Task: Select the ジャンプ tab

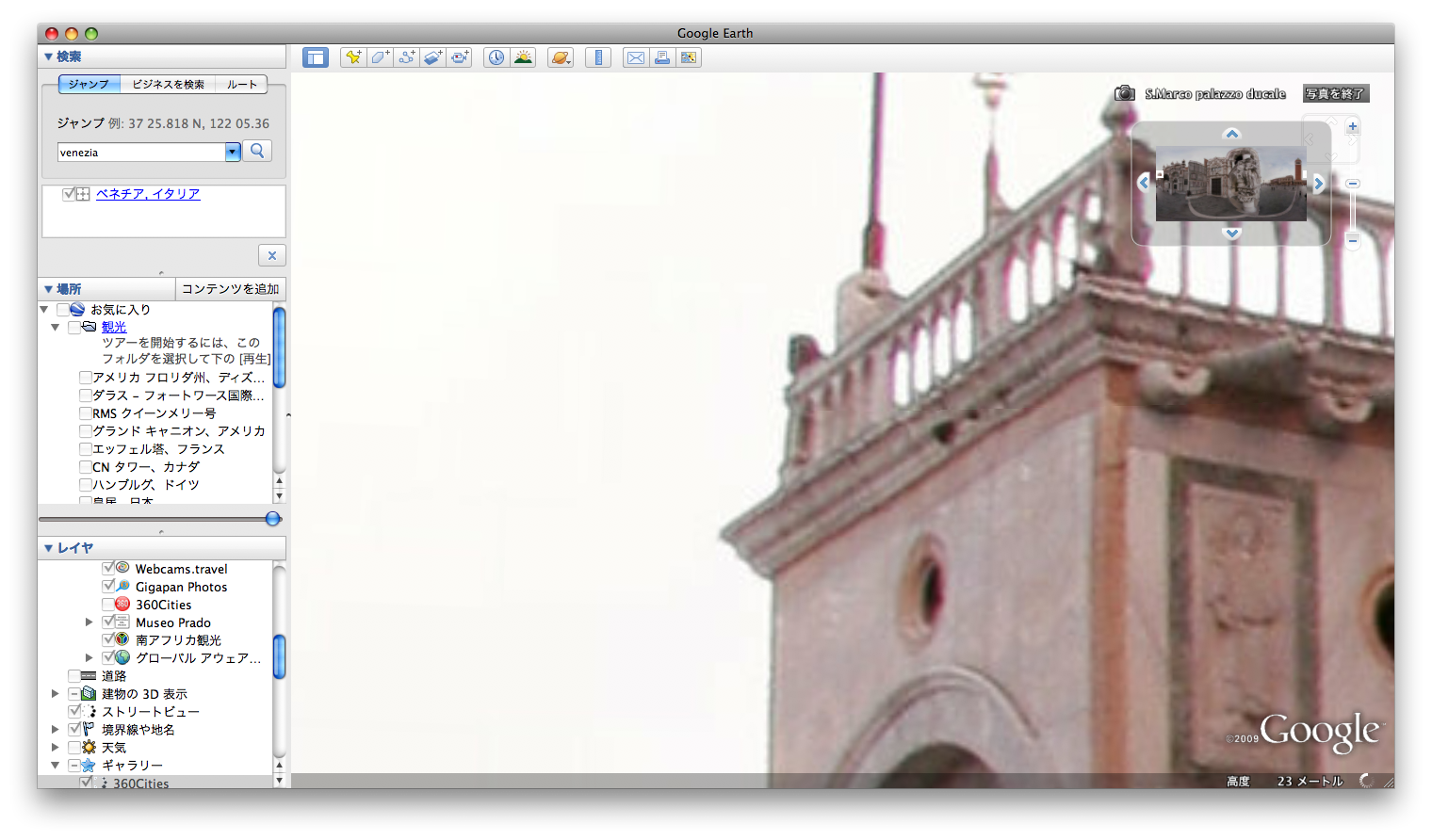Action: point(89,84)
